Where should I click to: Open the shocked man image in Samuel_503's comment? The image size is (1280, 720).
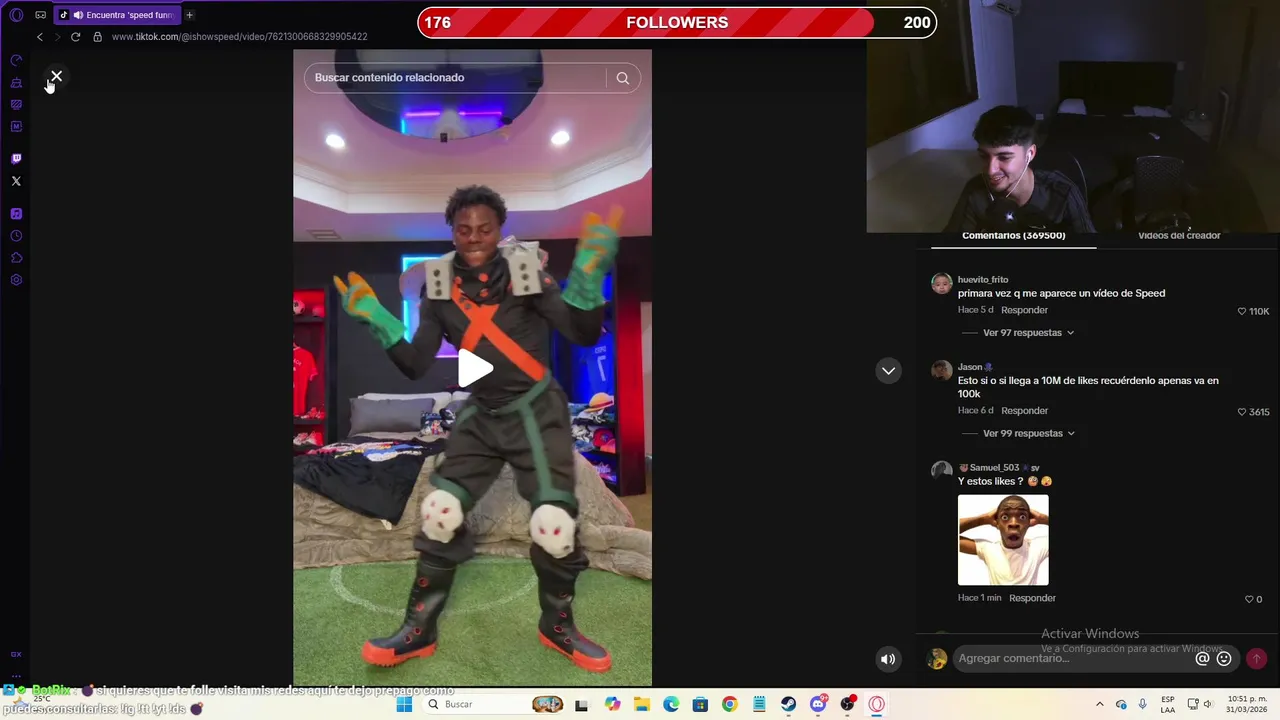1003,540
